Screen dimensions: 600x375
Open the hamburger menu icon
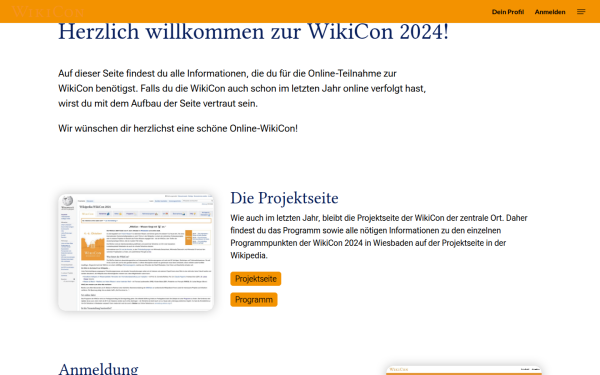tap(581, 12)
